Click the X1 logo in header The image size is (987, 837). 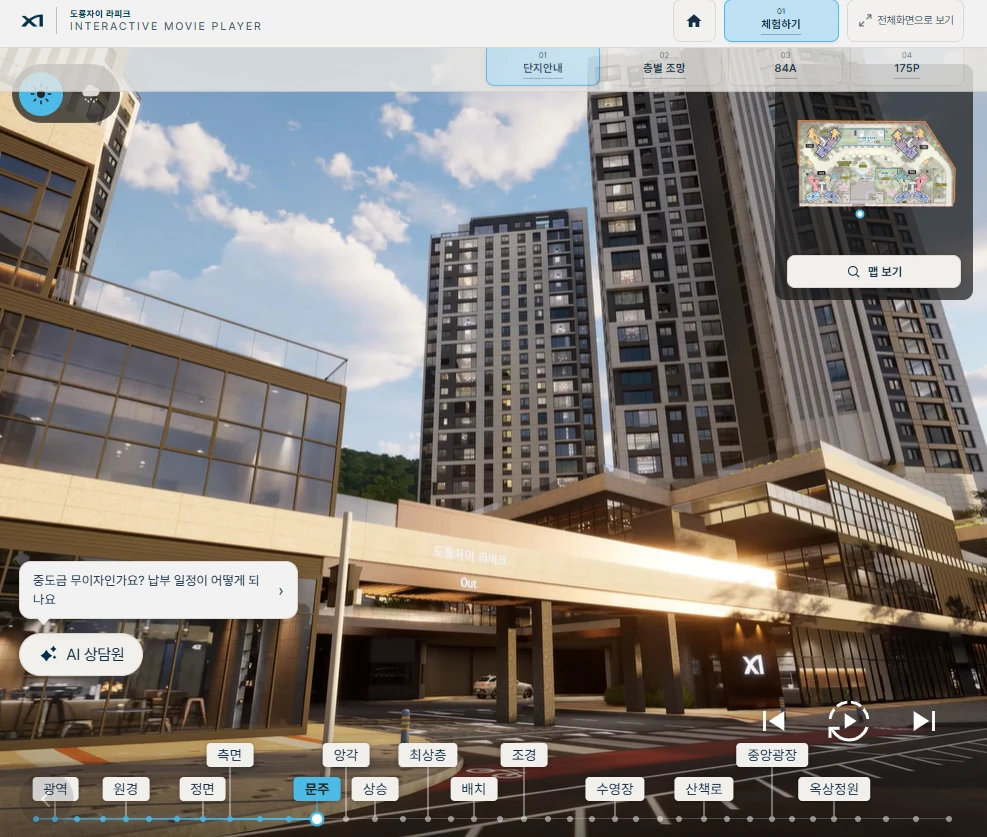click(32, 21)
